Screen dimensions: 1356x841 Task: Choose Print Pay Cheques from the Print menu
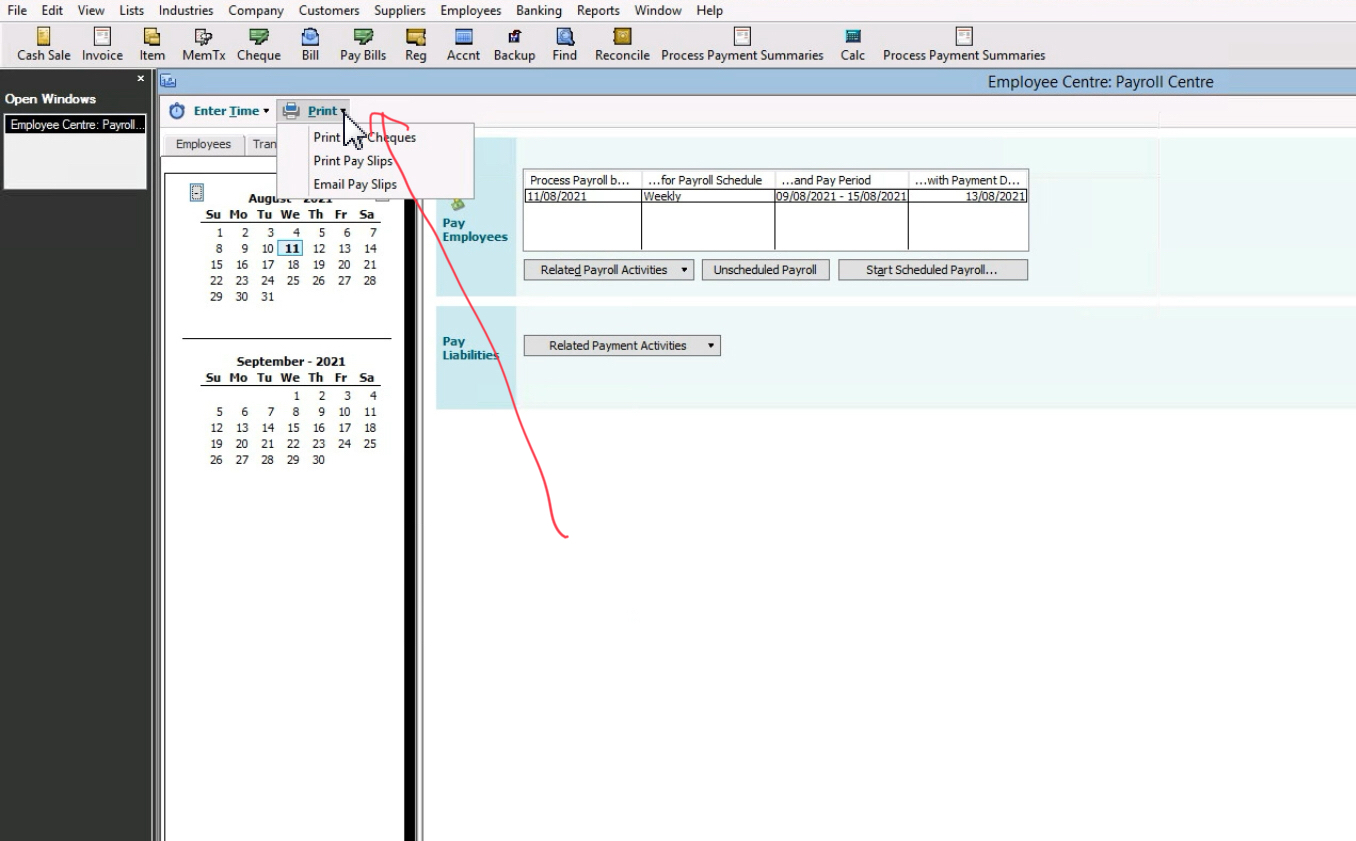click(364, 137)
